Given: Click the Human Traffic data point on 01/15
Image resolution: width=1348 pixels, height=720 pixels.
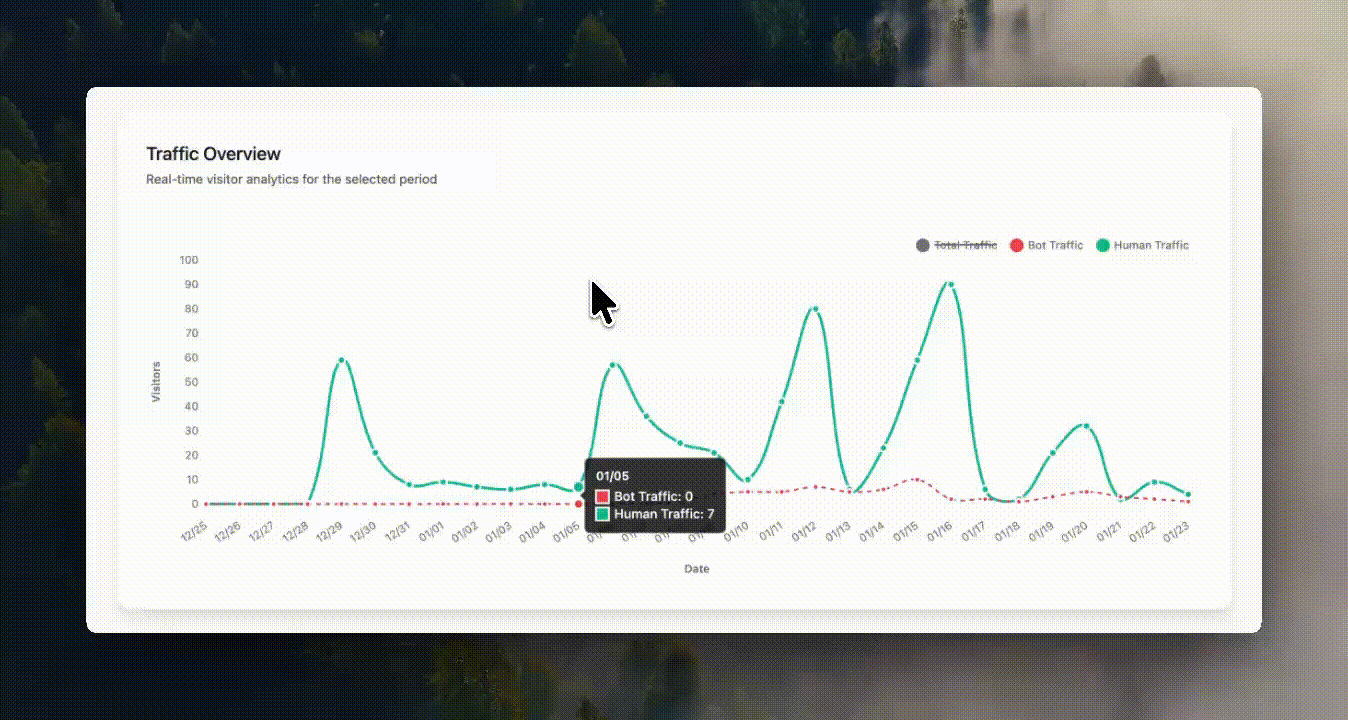Looking at the screenshot, I should point(917,360).
